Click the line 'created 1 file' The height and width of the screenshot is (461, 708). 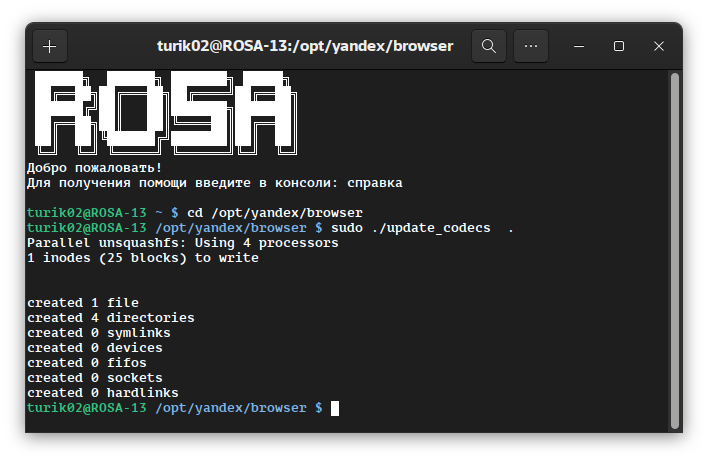83,303
